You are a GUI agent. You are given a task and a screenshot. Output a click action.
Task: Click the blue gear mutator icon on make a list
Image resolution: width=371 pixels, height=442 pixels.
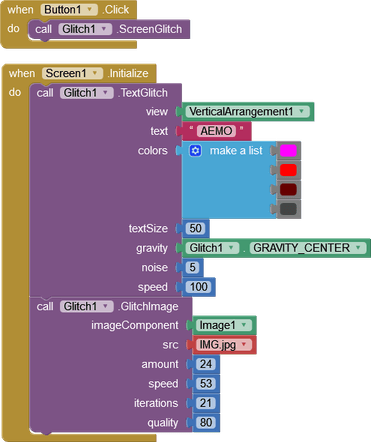pyautogui.click(x=195, y=151)
